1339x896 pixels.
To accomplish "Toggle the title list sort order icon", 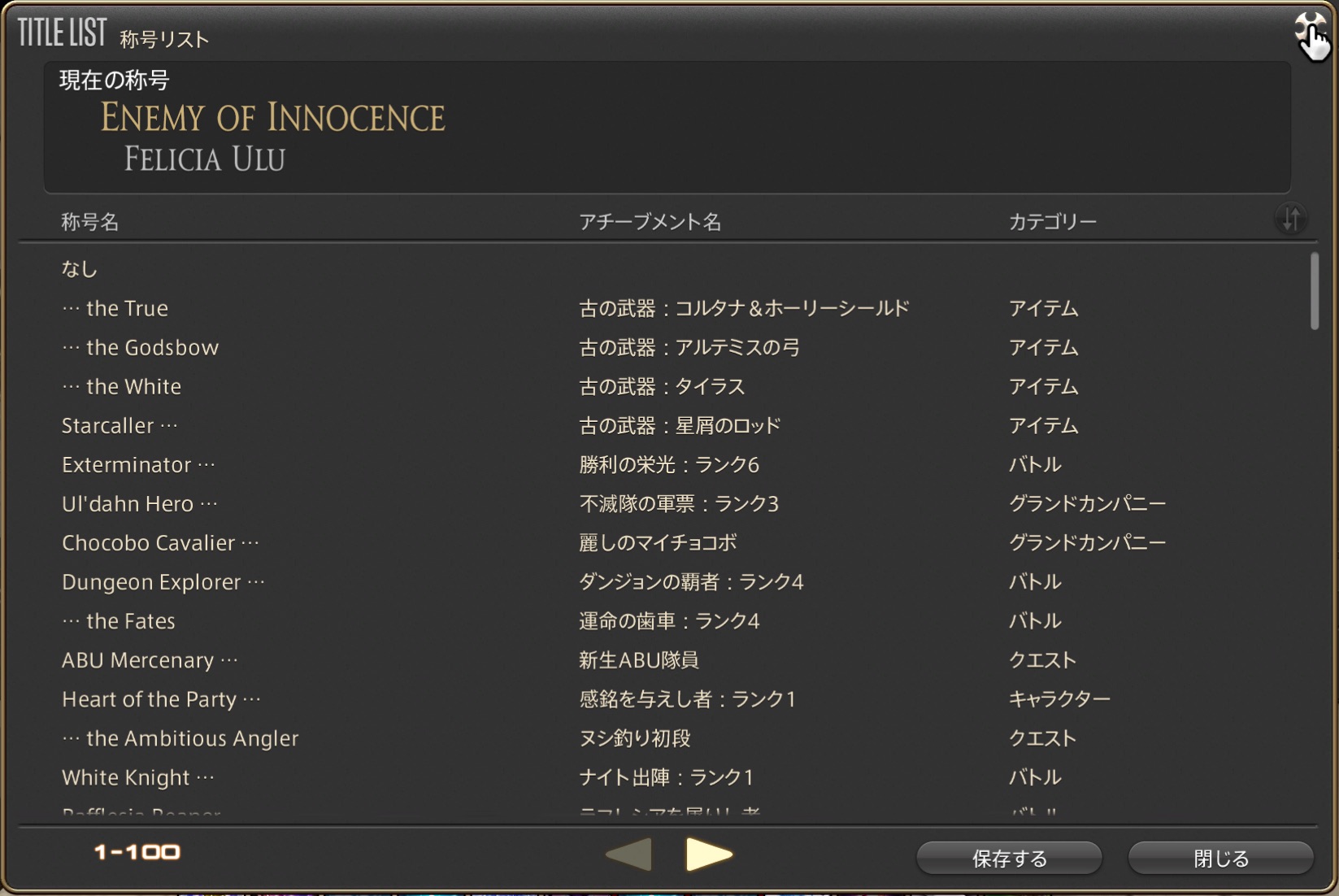I will tap(1291, 220).
